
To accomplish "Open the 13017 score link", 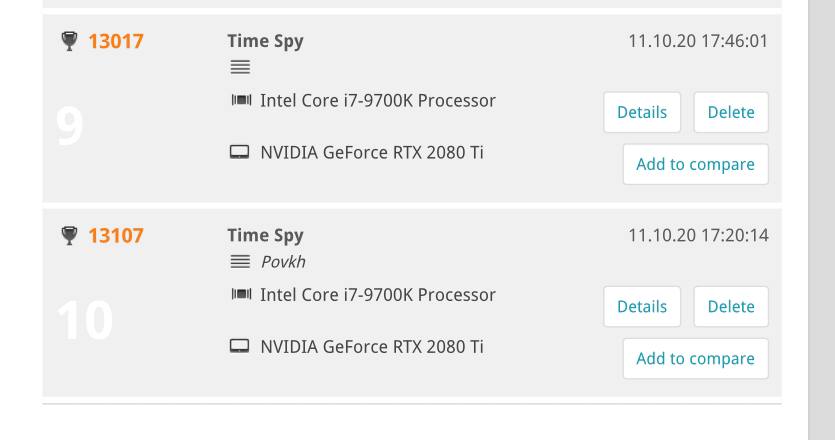I will pos(116,42).
